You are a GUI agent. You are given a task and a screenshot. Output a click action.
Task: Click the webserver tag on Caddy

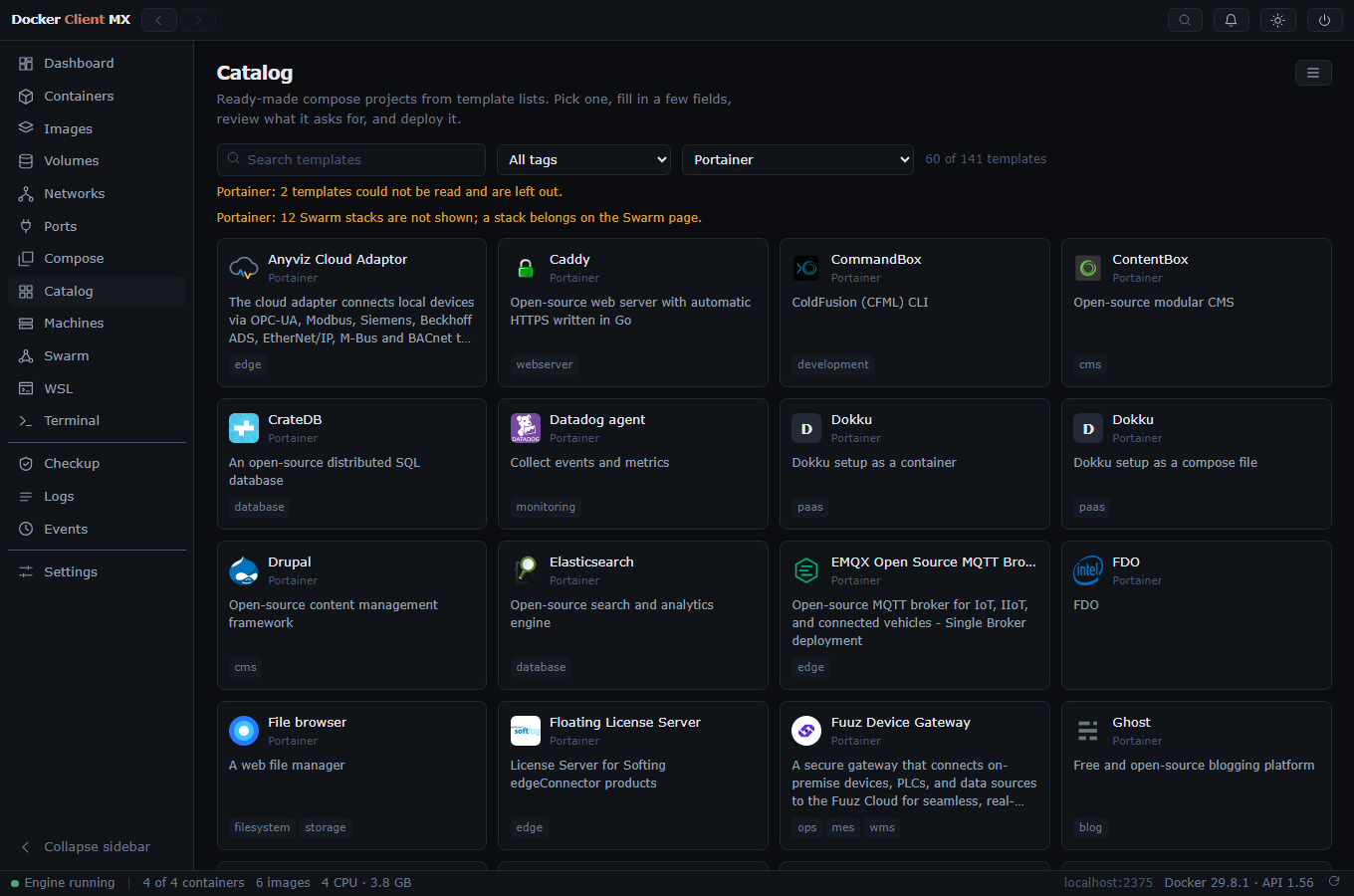(x=545, y=365)
